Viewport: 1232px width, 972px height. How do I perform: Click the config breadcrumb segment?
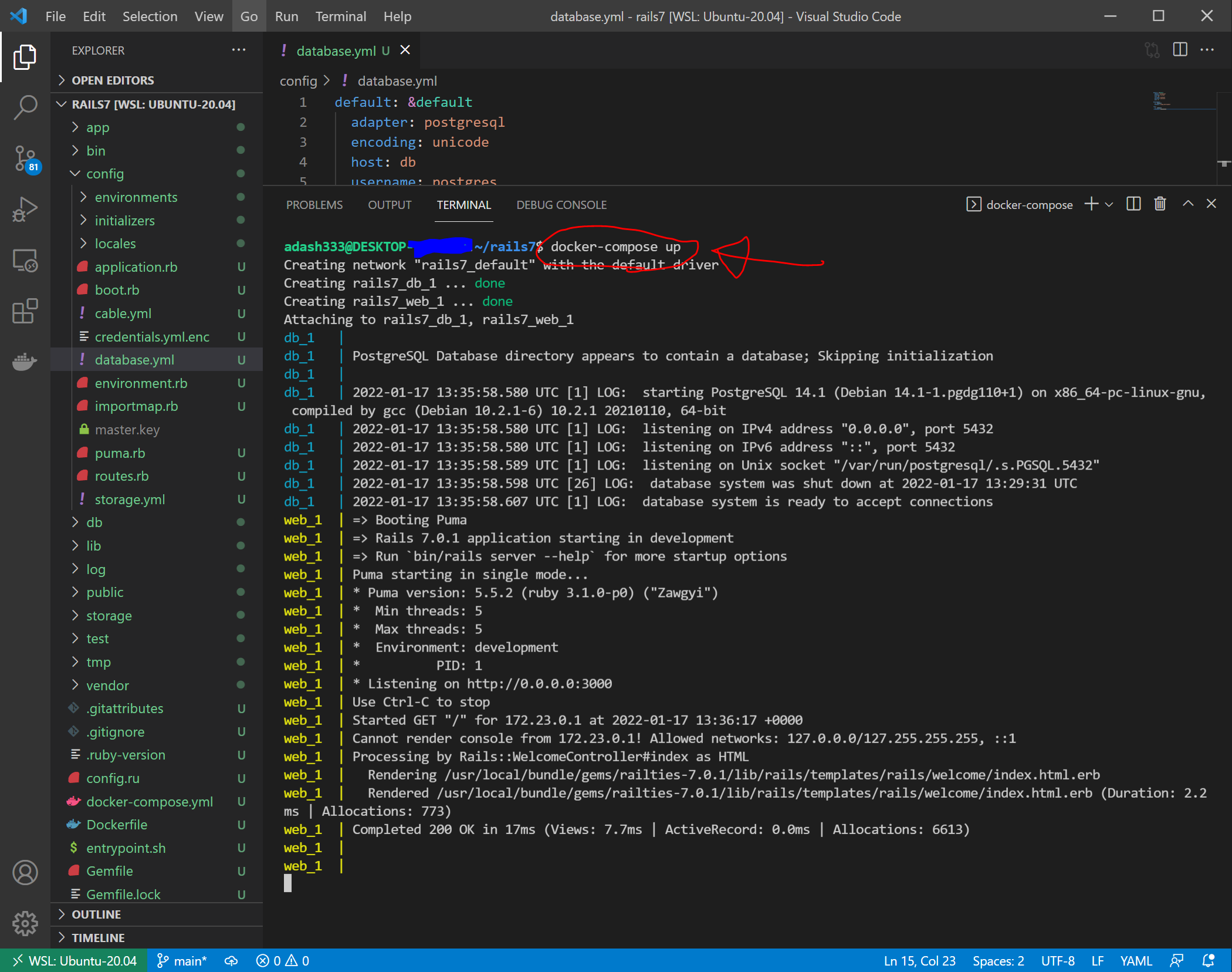298,81
